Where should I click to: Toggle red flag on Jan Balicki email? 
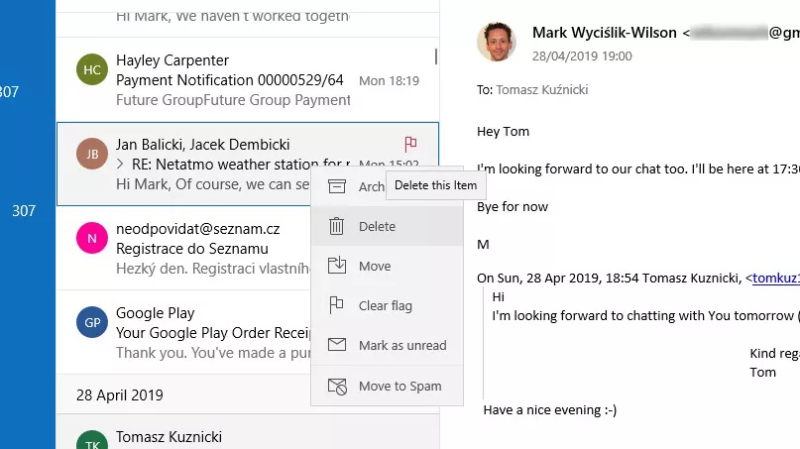point(410,144)
